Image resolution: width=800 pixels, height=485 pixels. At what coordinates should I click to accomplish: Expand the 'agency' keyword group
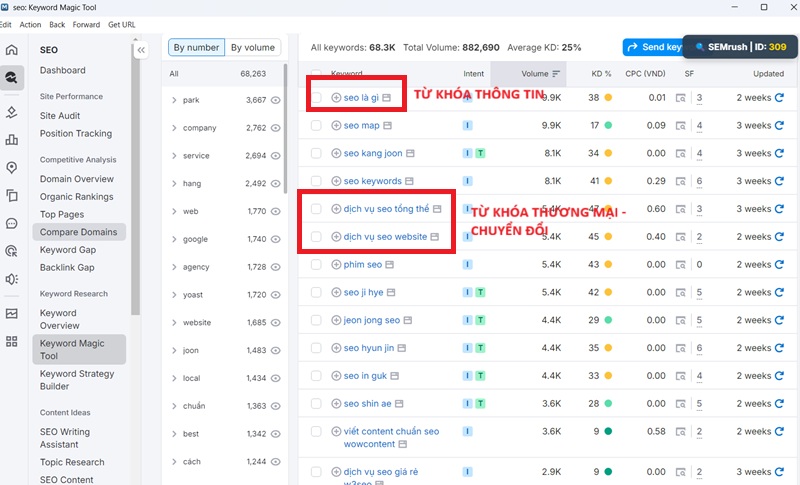tap(174, 267)
